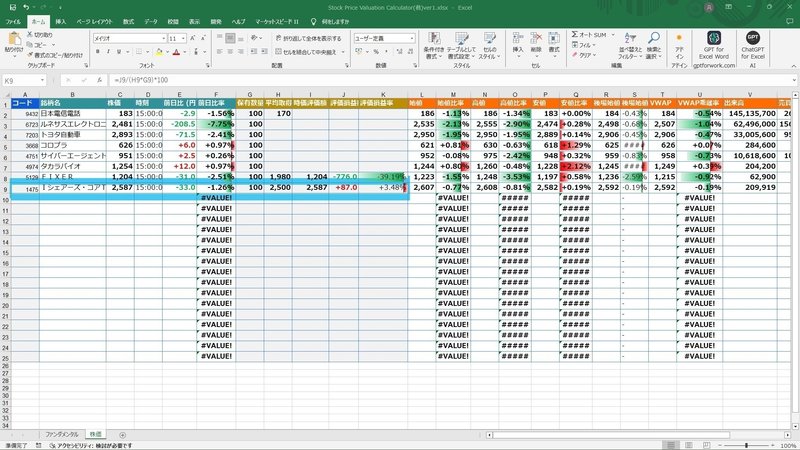Screen dimensions: 800x450
Task: Click the Paste (貼り付け) clipboard icon
Action: (x=14, y=39)
